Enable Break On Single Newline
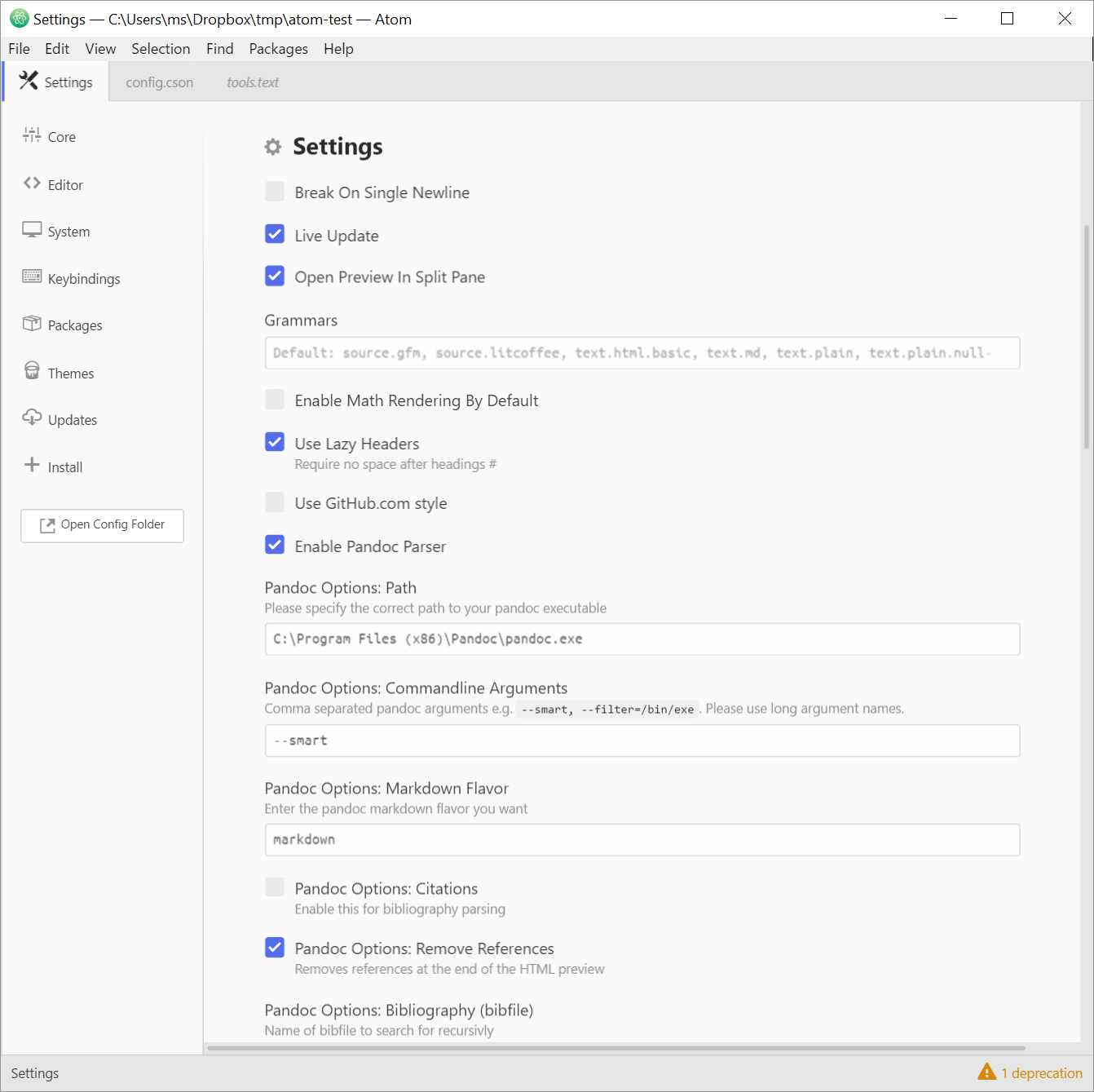This screenshot has height=1092, width=1094. tap(275, 191)
